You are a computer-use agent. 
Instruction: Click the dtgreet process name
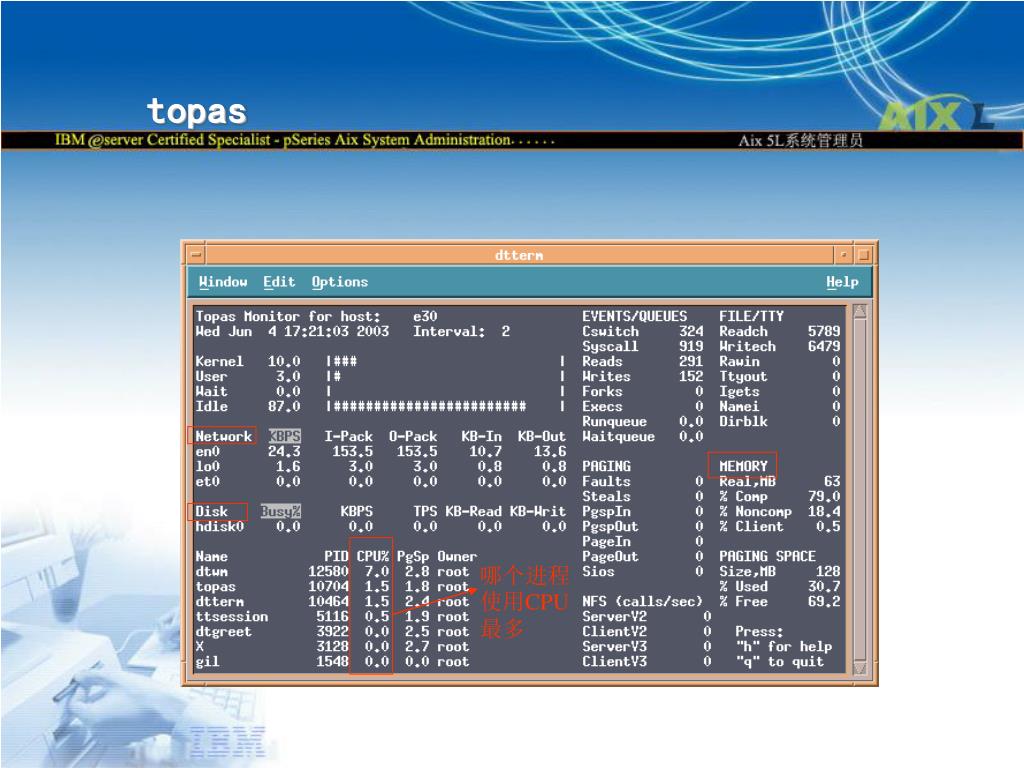223,632
